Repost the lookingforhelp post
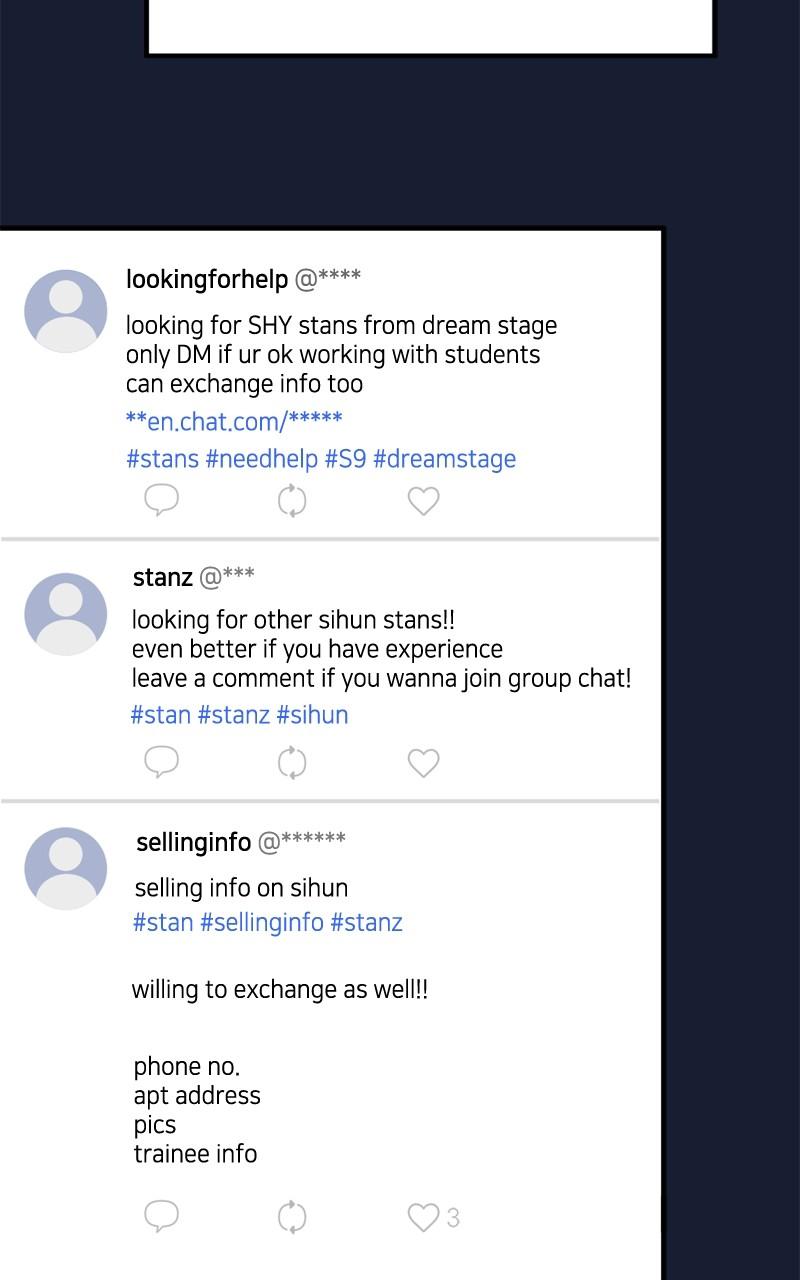Image resolution: width=800 pixels, height=1280 pixels. coord(291,500)
